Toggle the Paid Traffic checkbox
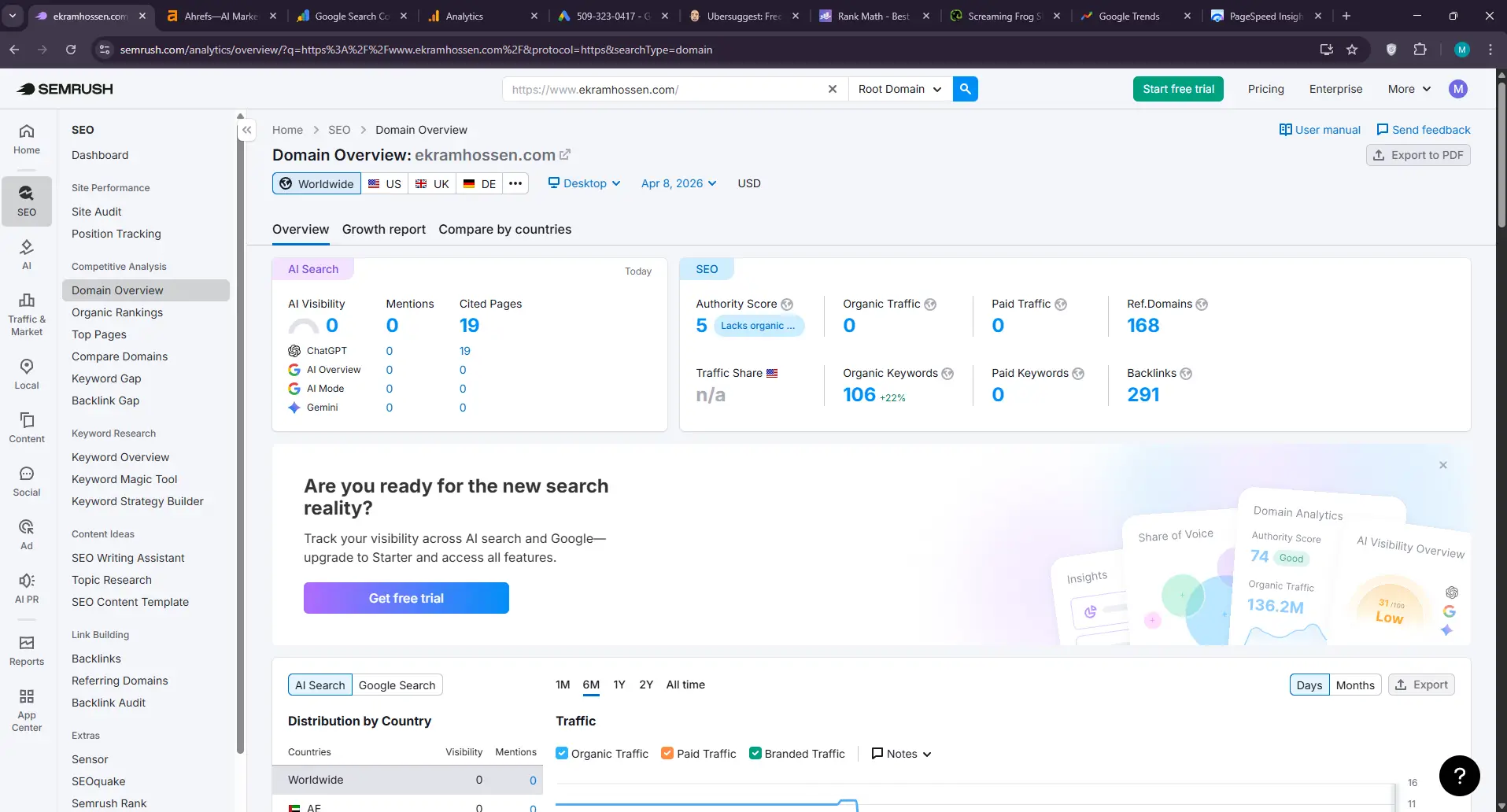The height and width of the screenshot is (812, 1507). coord(667,753)
